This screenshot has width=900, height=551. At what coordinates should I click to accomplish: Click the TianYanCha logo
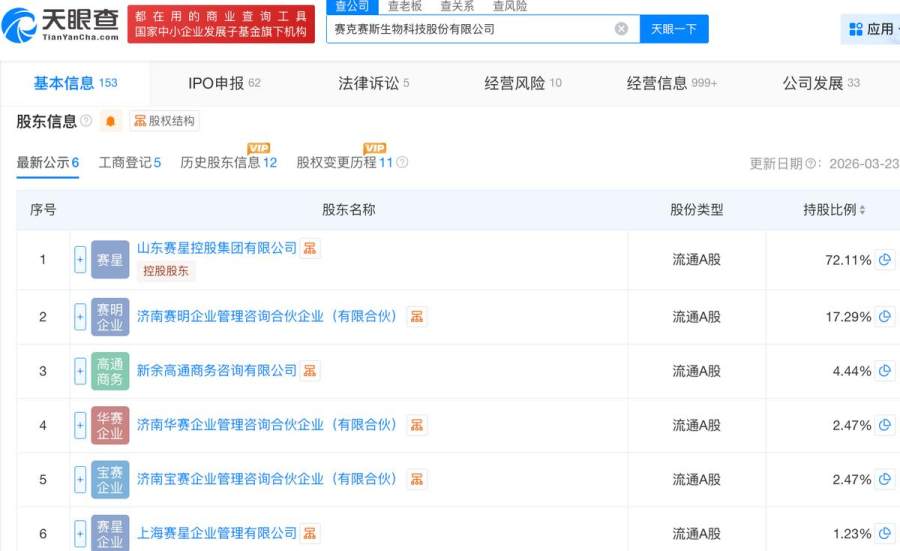(60, 25)
